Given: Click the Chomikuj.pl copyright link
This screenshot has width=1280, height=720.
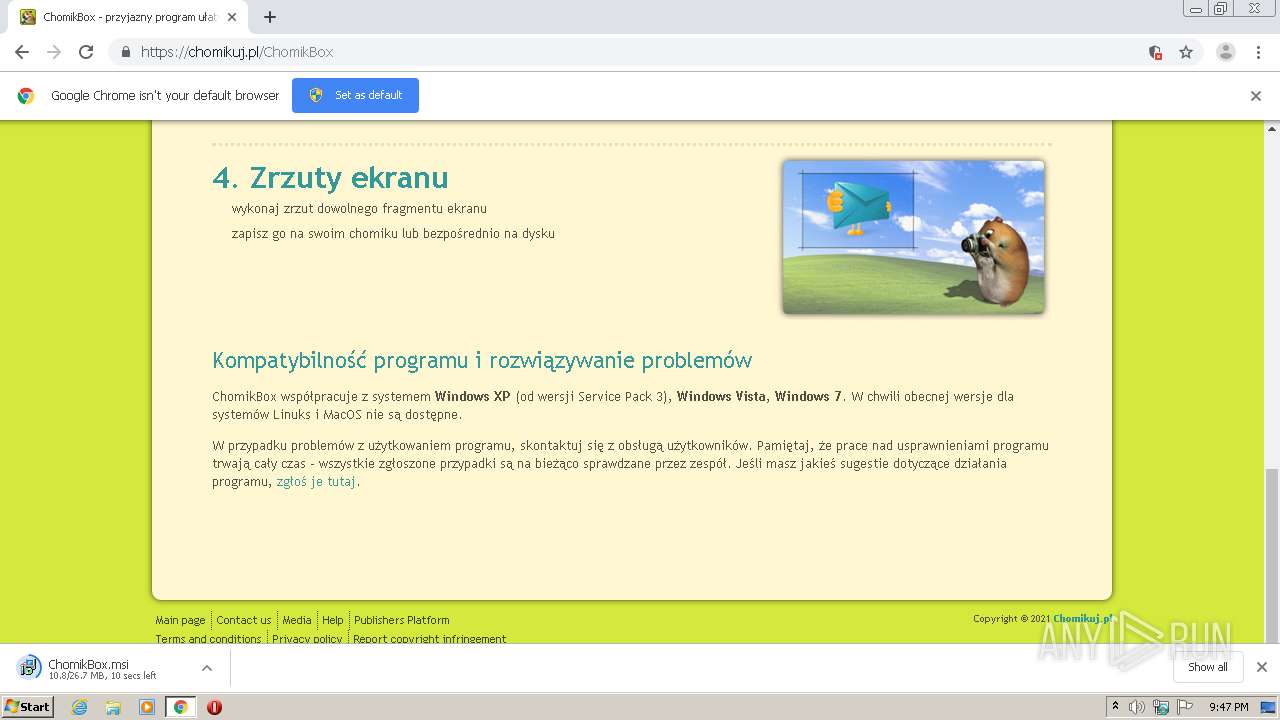Looking at the screenshot, I should coord(1083,619).
